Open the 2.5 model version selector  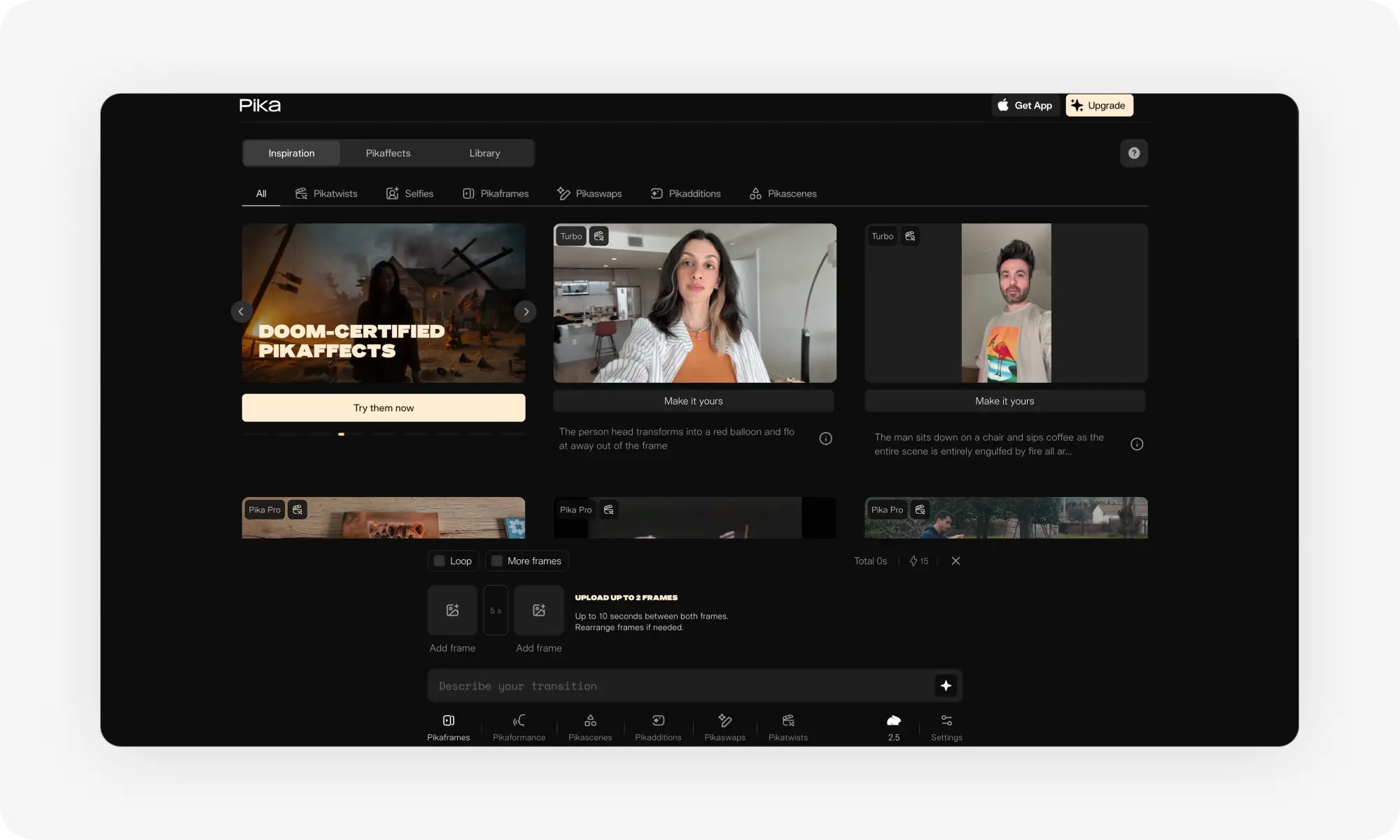pyautogui.click(x=894, y=727)
